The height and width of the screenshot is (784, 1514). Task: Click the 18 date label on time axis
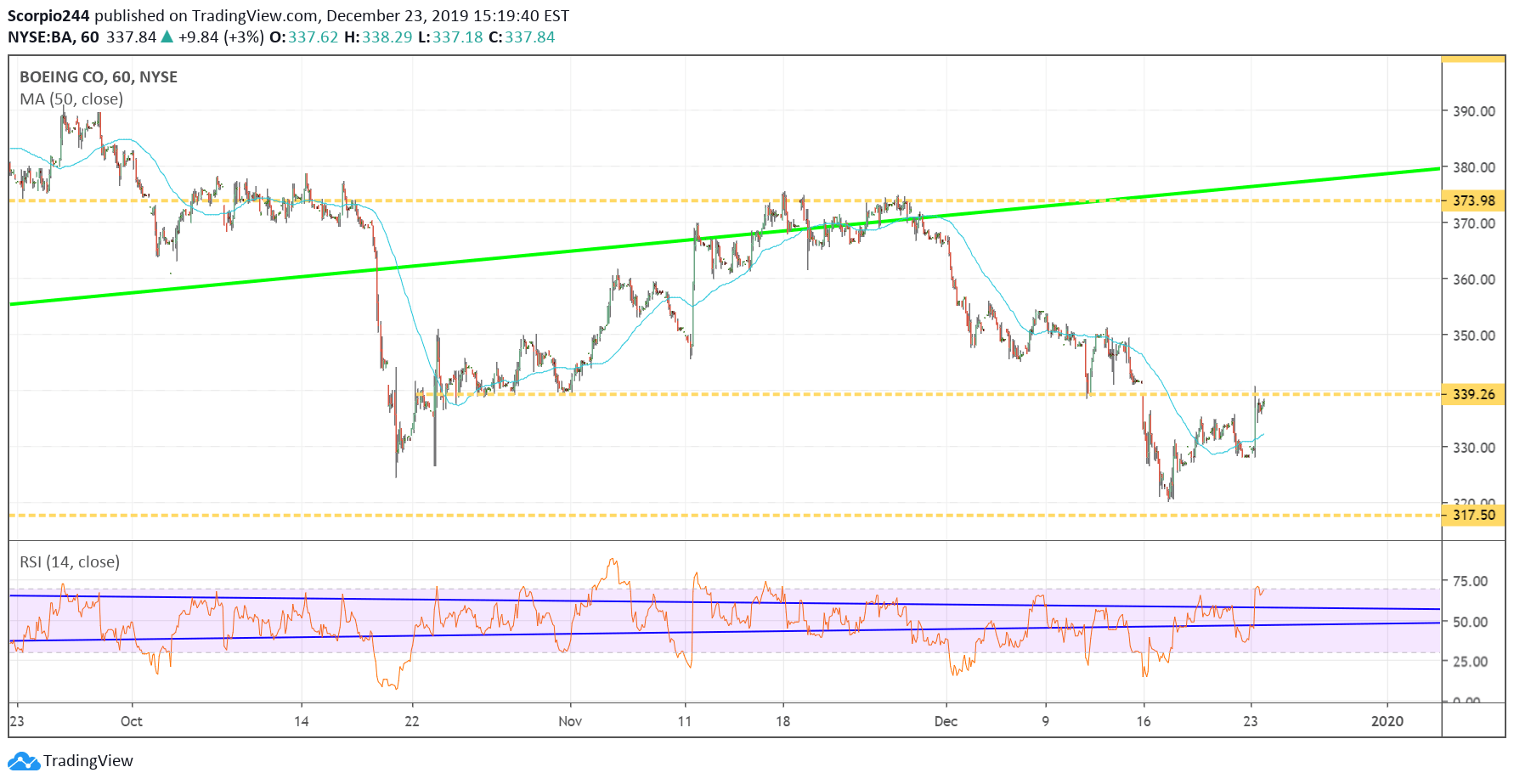pyautogui.click(x=782, y=721)
